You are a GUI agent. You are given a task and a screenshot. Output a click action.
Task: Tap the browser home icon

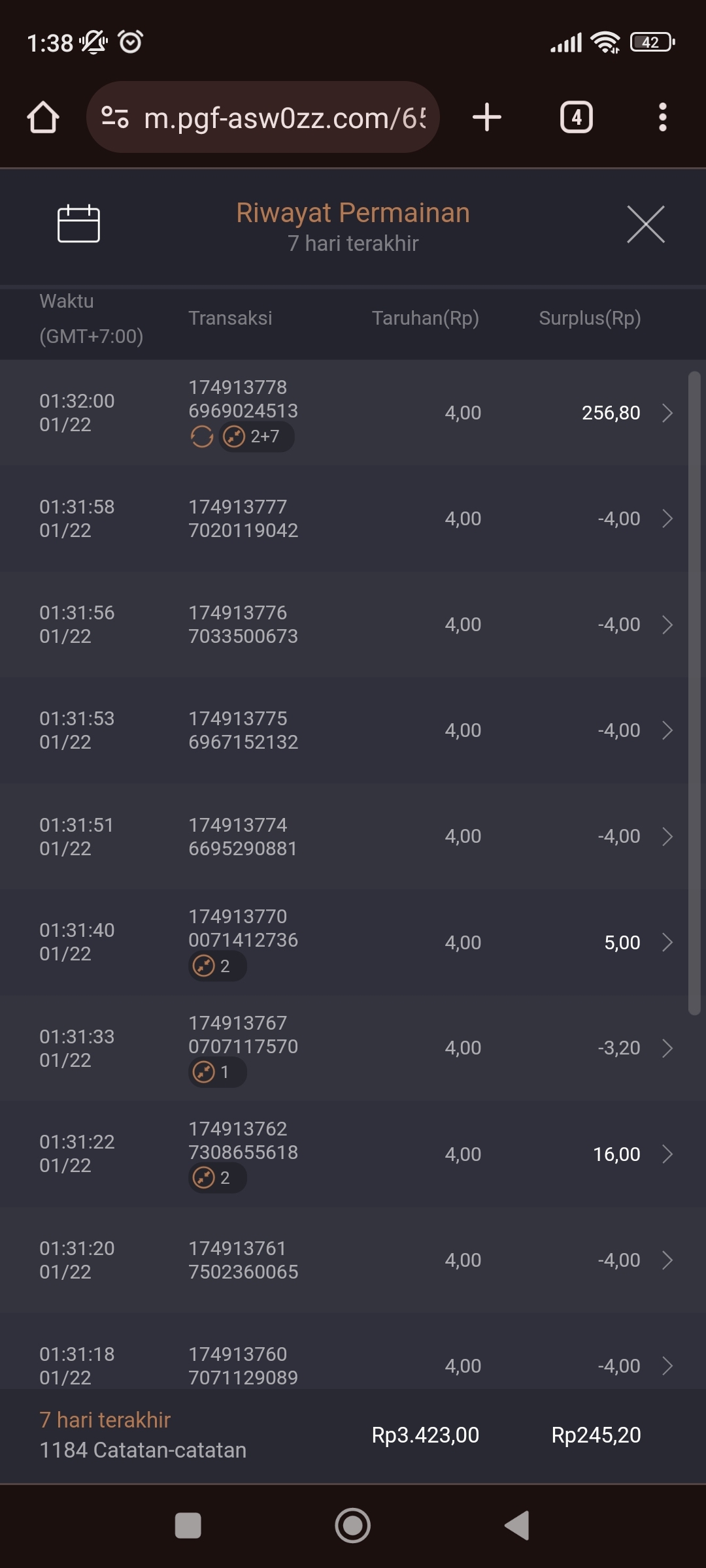tap(43, 118)
